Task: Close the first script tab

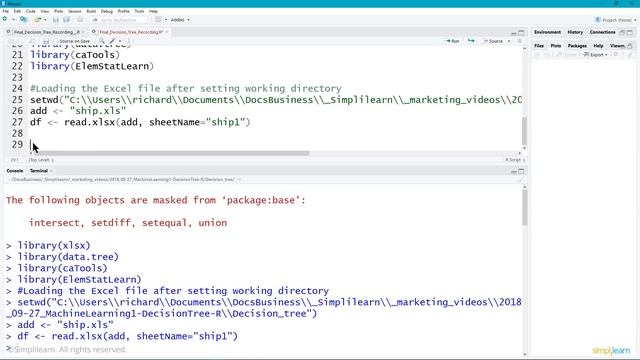Action: (x=83, y=32)
